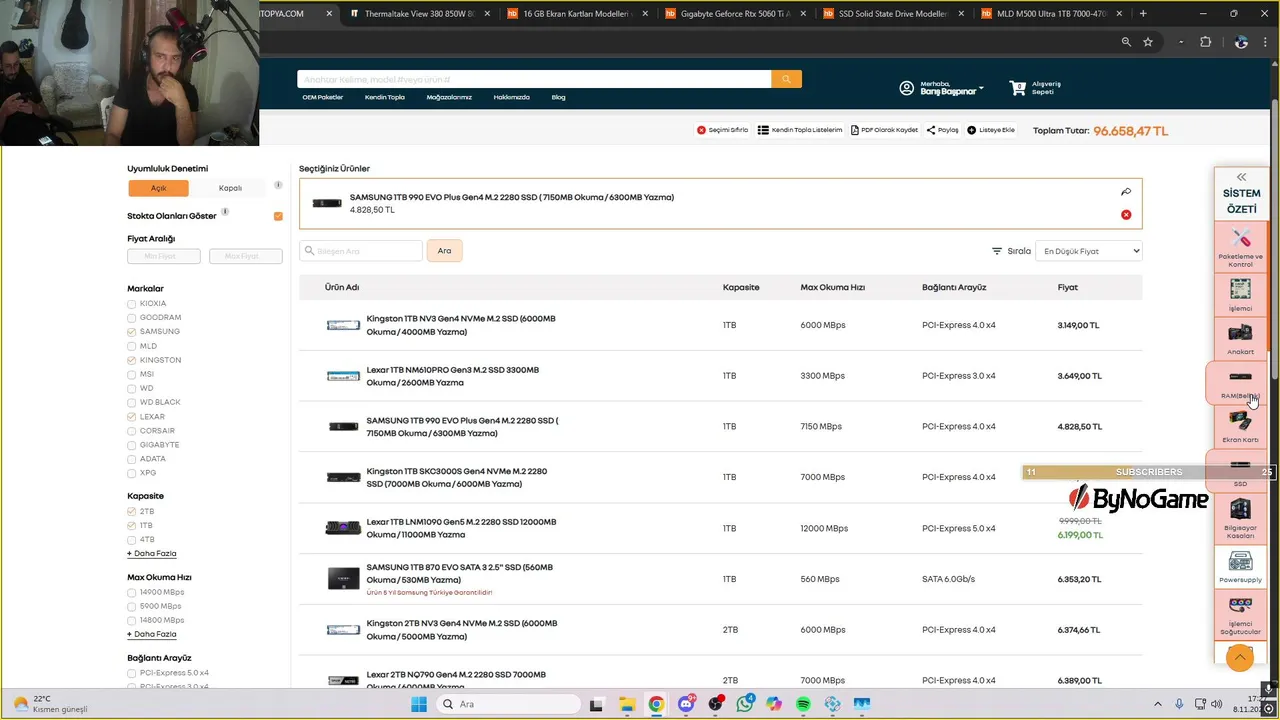
Task: Uncheck the KINGSTON brand filter
Action: (x=132, y=360)
